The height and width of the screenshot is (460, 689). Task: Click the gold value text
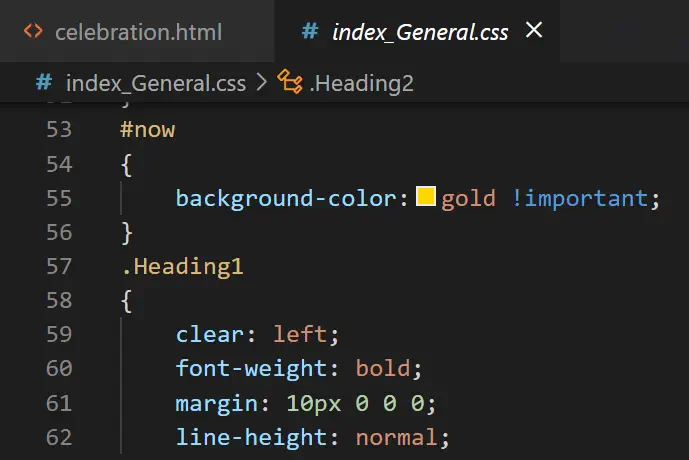pyautogui.click(x=468, y=199)
